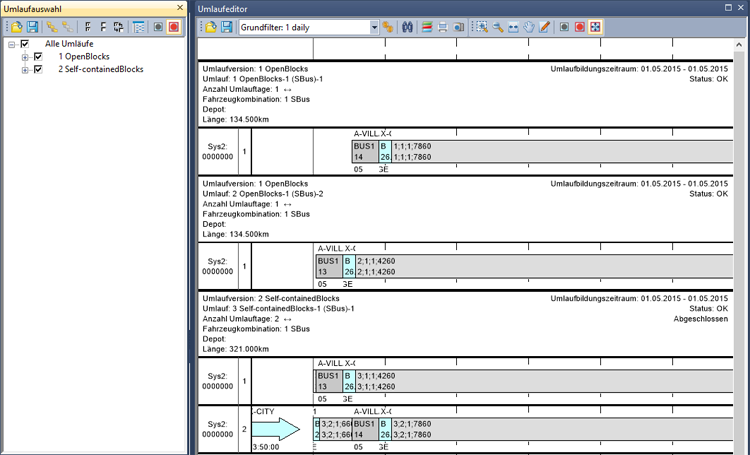Click the save icon in Umlaufauswahl panel
This screenshot has width=750, height=455.
[31, 28]
